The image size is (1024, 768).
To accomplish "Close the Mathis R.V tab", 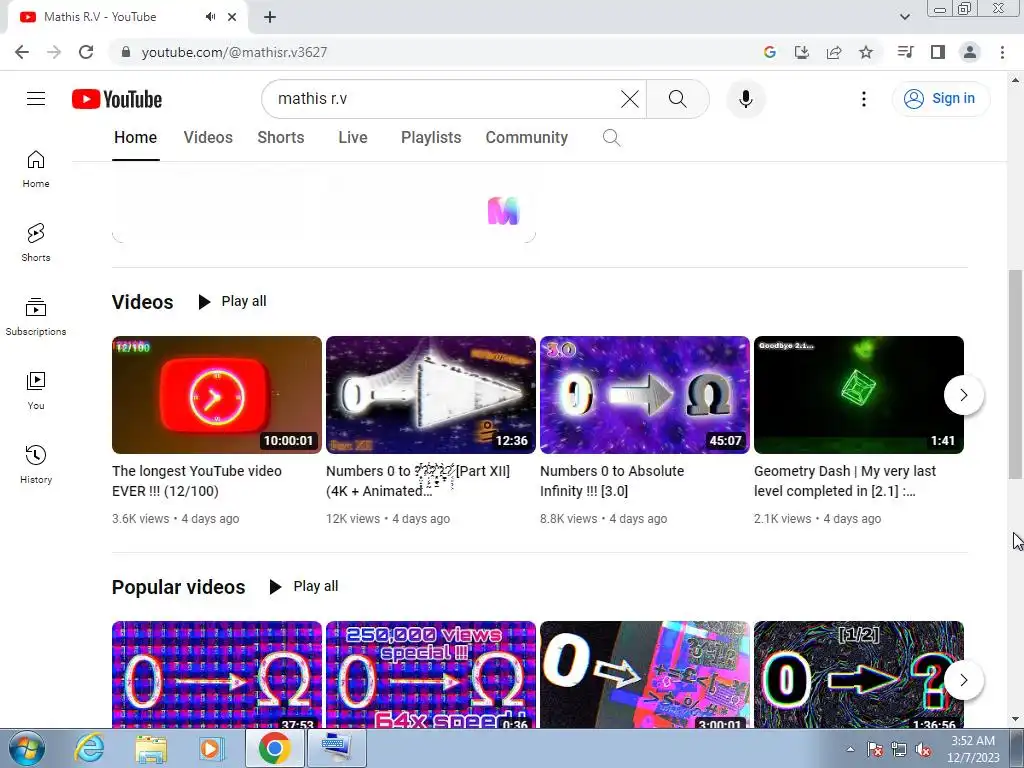I will click(x=232, y=17).
